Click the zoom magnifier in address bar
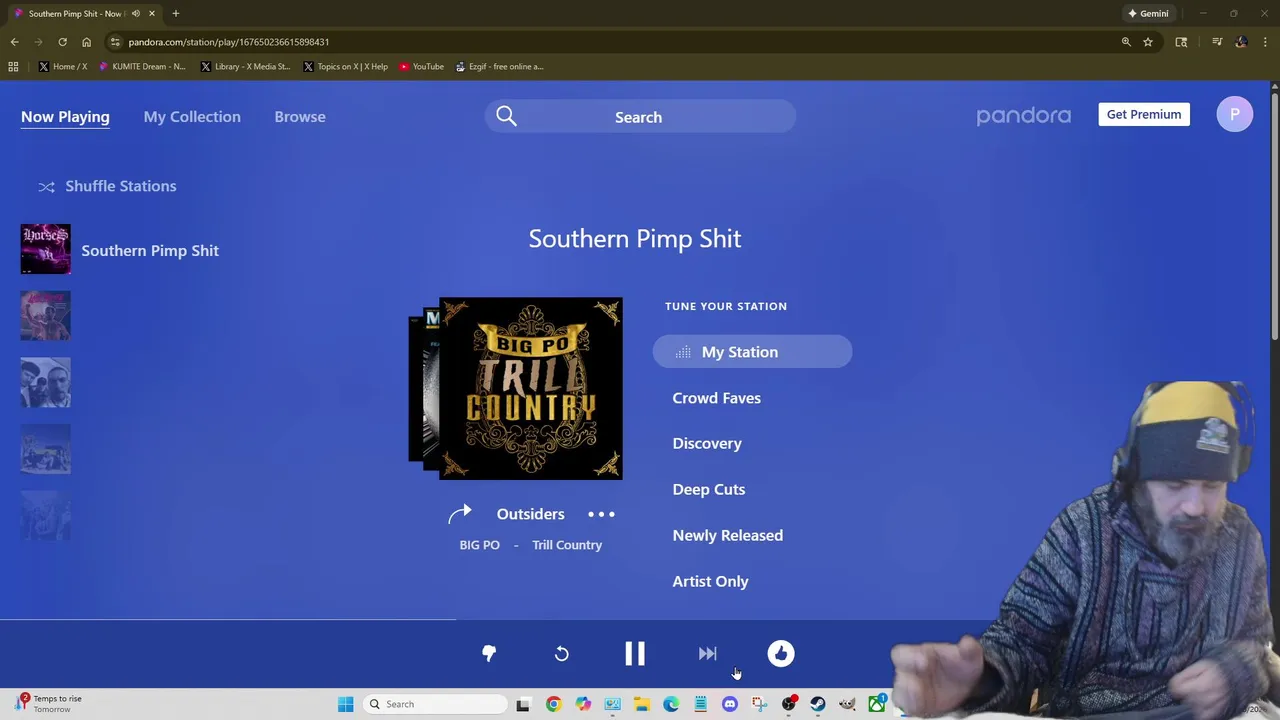 pyautogui.click(x=1126, y=42)
